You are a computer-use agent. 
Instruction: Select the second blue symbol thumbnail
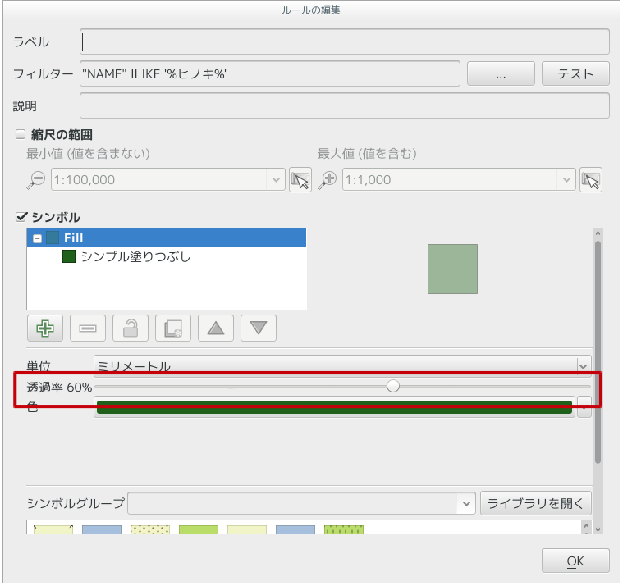tap(296, 529)
